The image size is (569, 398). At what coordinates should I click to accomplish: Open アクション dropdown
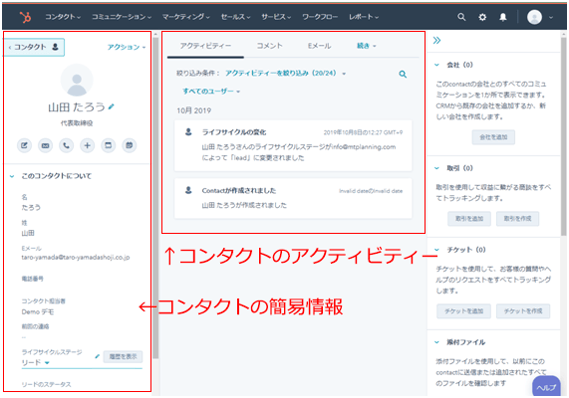click(126, 47)
